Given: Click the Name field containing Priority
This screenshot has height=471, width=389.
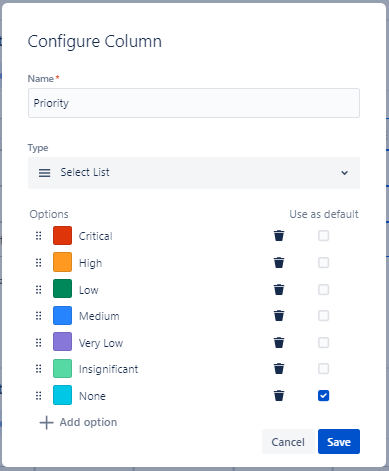Looking at the screenshot, I should pyautogui.click(x=194, y=103).
